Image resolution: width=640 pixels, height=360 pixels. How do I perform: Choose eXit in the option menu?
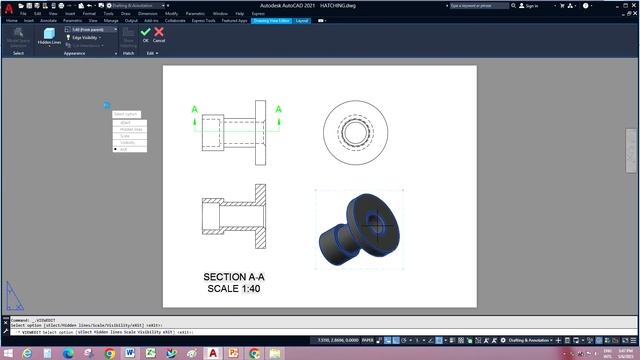(x=130, y=149)
